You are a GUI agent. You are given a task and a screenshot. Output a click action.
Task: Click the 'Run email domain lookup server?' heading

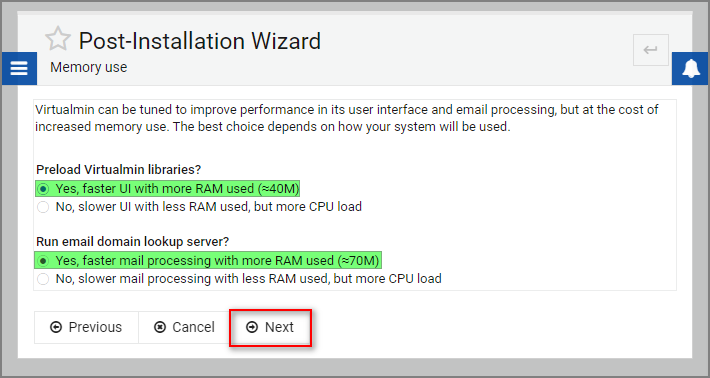click(133, 241)
